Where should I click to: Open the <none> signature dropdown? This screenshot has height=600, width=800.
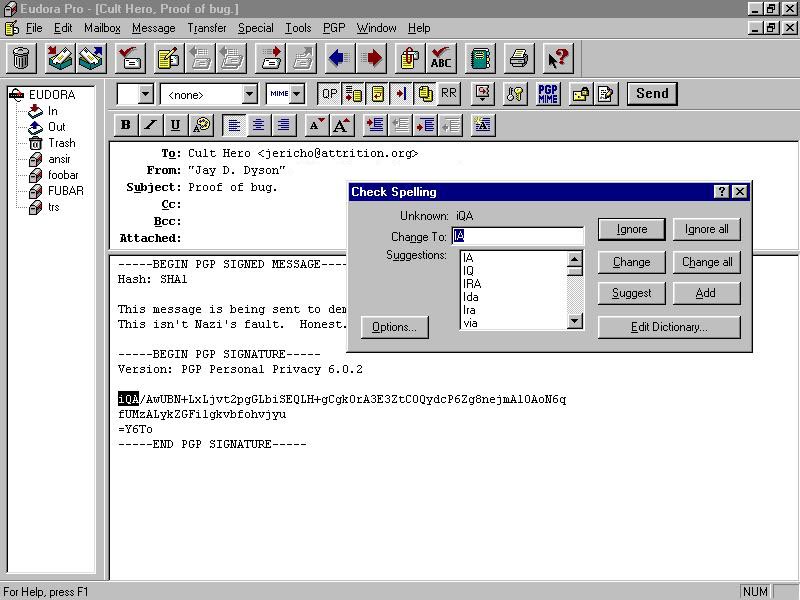tap(209, 94)
